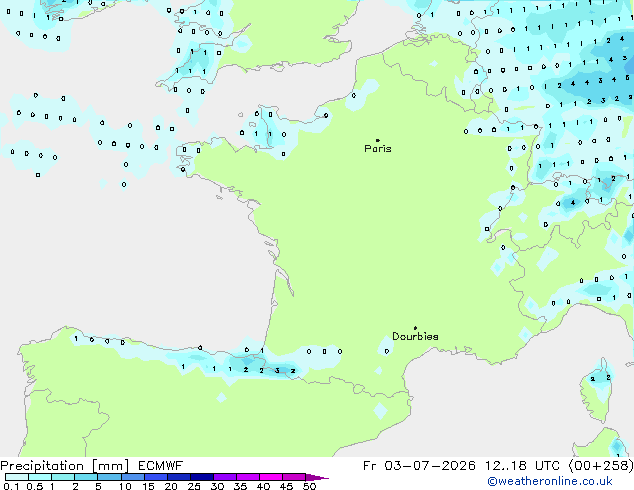Select the medium blue legend swatch after 10
The image size is (634, 490).
pos(133,477)
